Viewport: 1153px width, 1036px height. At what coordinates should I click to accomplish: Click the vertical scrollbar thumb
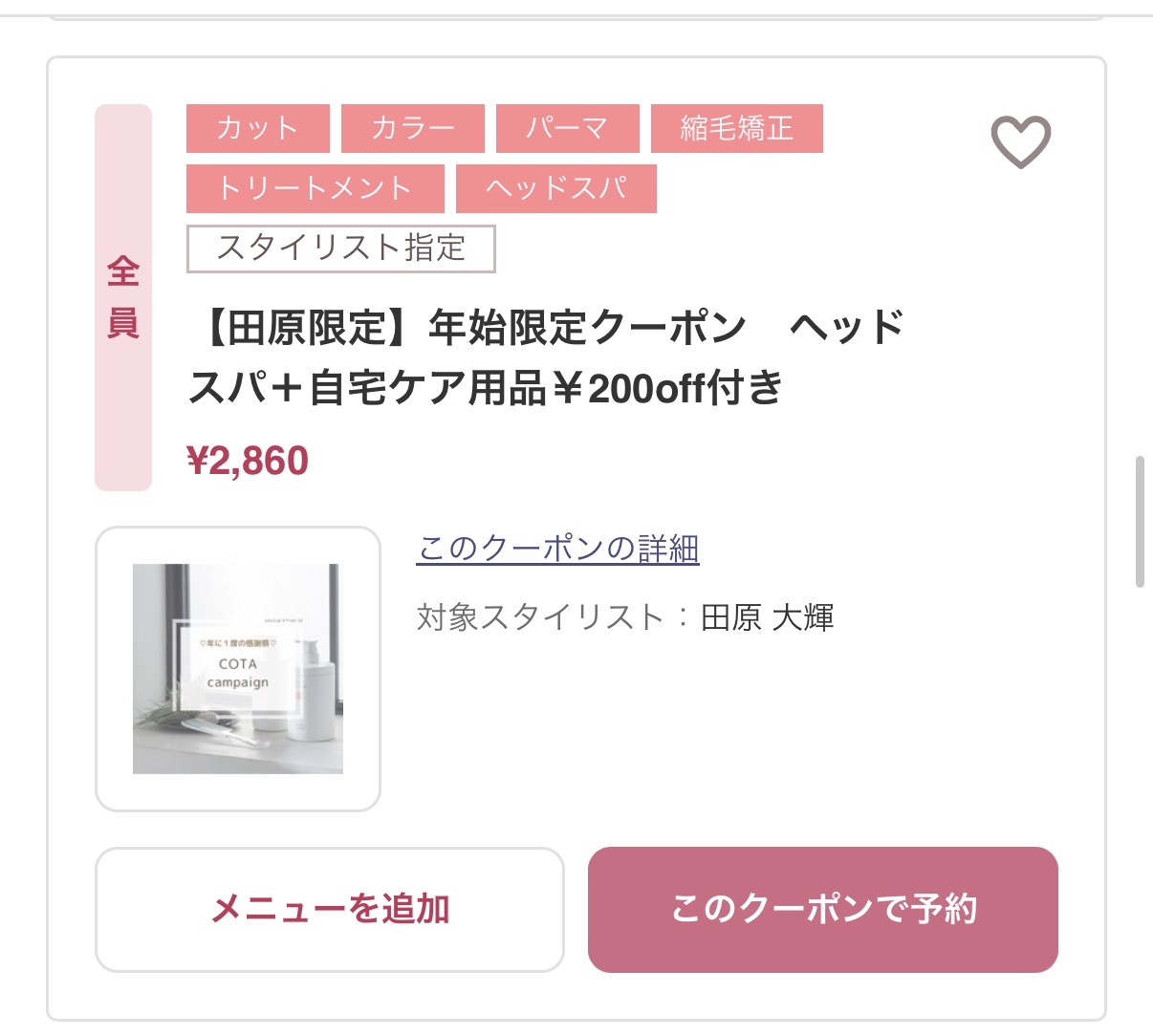1139,521
